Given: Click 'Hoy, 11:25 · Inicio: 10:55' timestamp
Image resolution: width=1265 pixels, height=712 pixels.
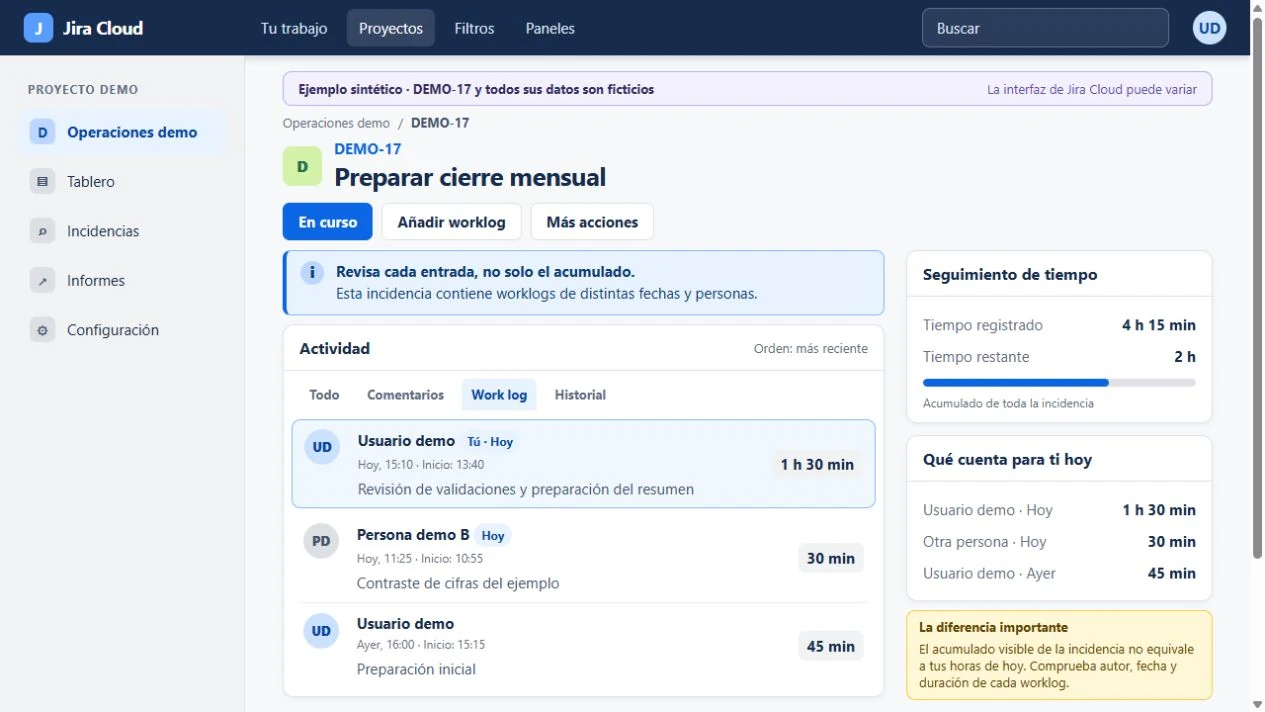Looking at the screenshot, I should coord(420,559).
